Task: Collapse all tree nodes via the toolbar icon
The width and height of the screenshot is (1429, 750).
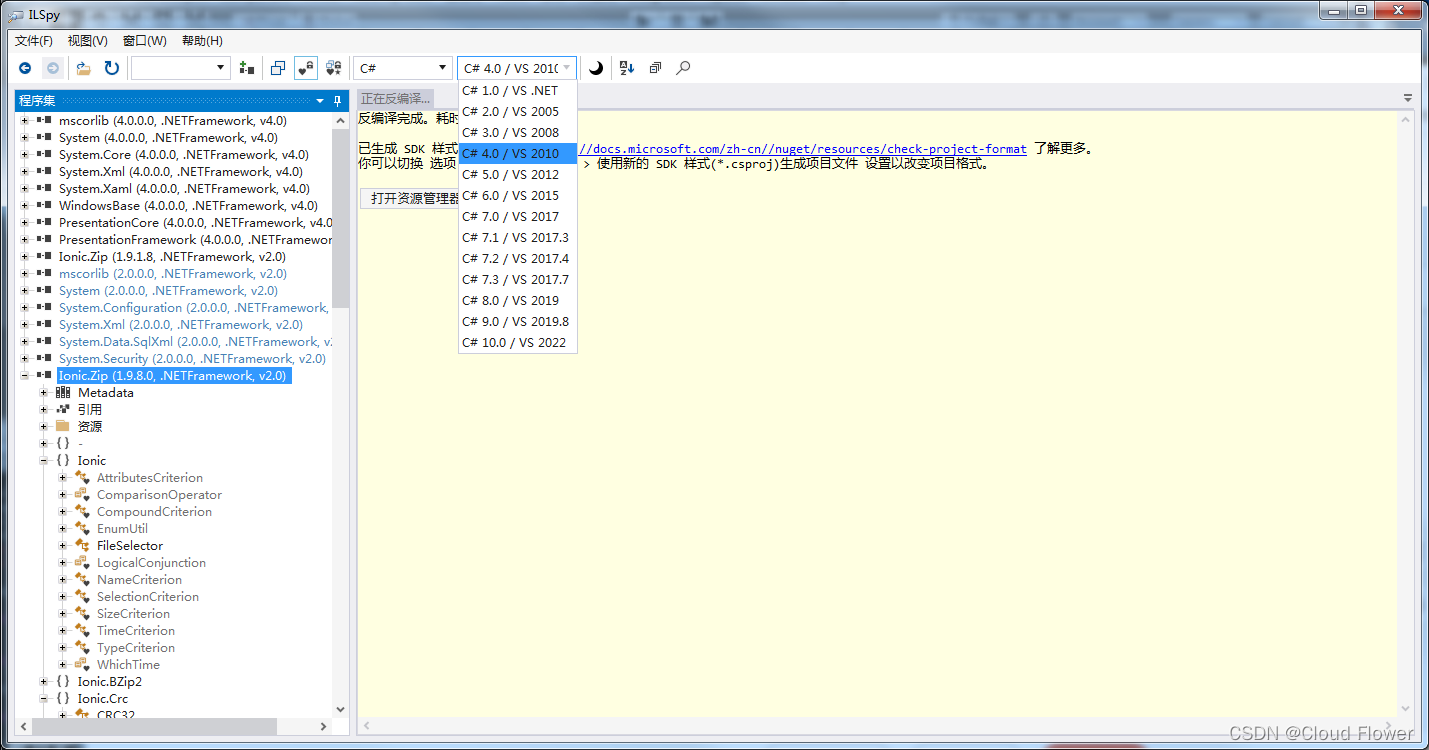Action: [x=654, y=67]
